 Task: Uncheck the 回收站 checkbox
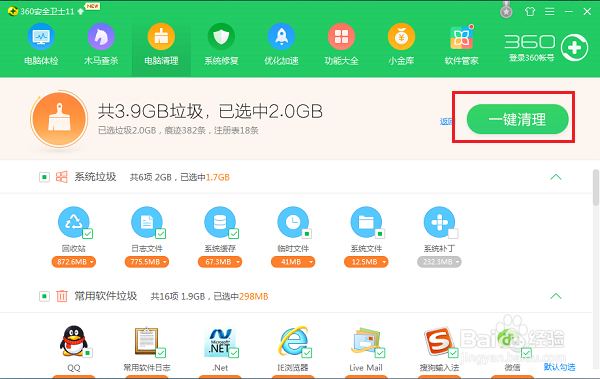pyautogui.click(x=88, y=234)
